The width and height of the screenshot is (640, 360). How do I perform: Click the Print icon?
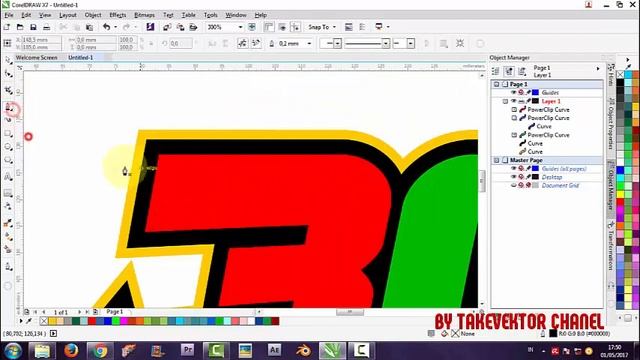coord(47,27)
